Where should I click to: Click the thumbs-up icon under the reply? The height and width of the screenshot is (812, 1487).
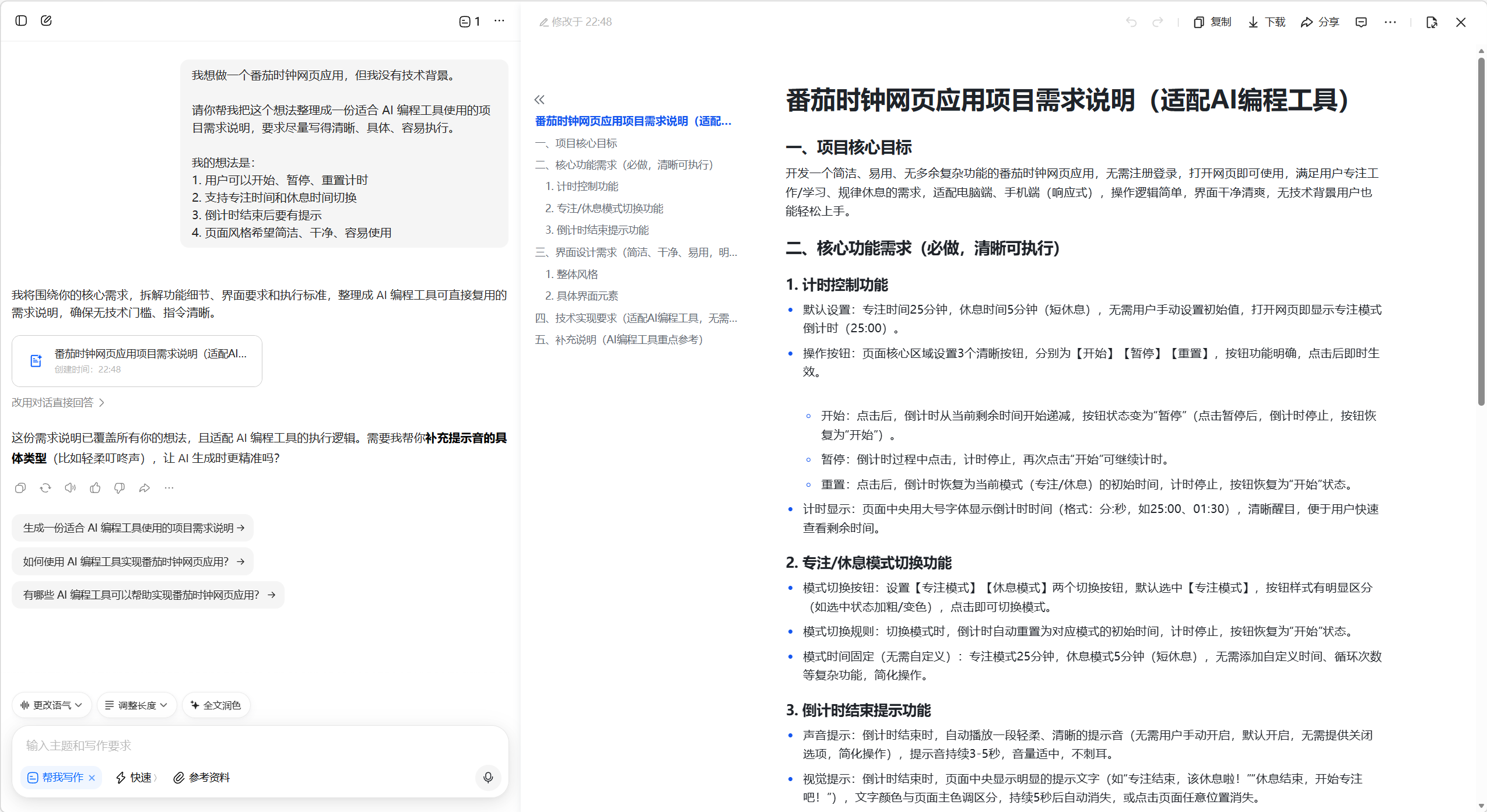click(95, 488)
